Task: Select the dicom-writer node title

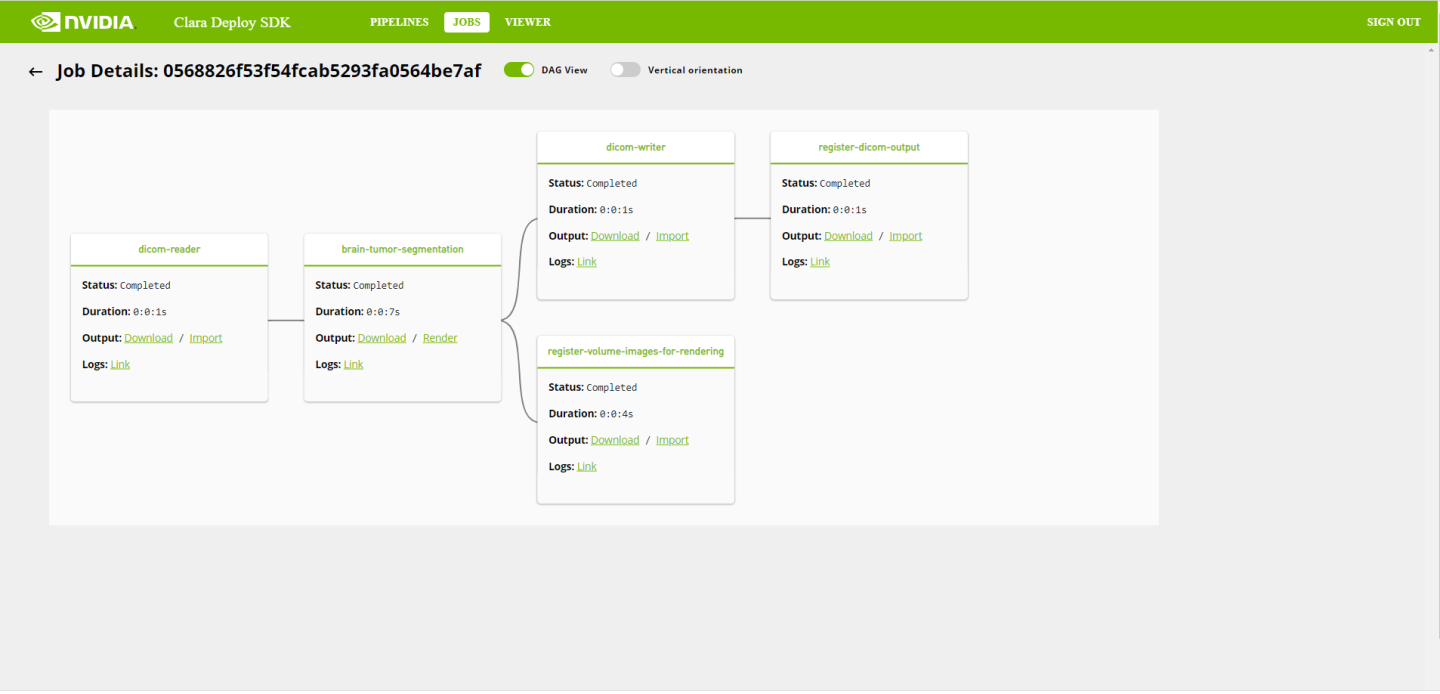Action: [x=635, y=147]
